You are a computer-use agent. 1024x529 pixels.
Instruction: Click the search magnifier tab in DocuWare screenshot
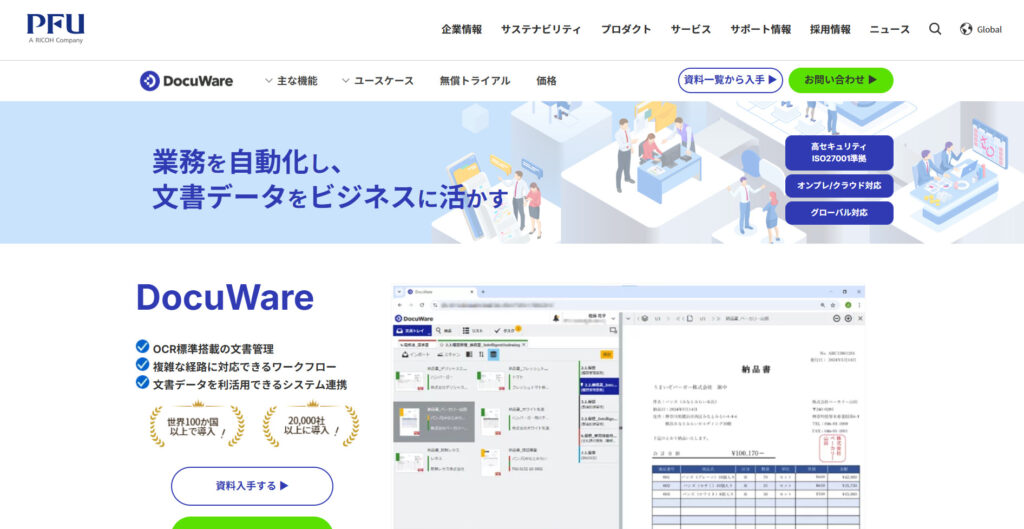coord(438,330)
